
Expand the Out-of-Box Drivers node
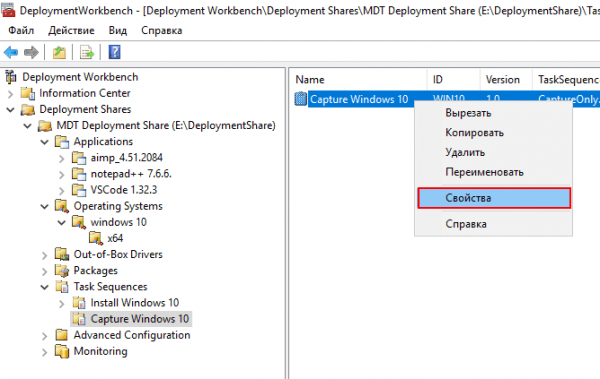[x=45, y=255]
